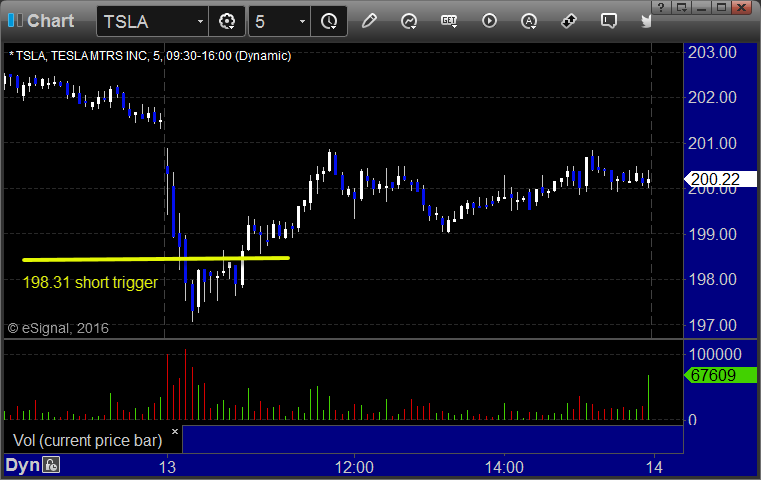Click the 197.00 price axis label

point(712,325)
